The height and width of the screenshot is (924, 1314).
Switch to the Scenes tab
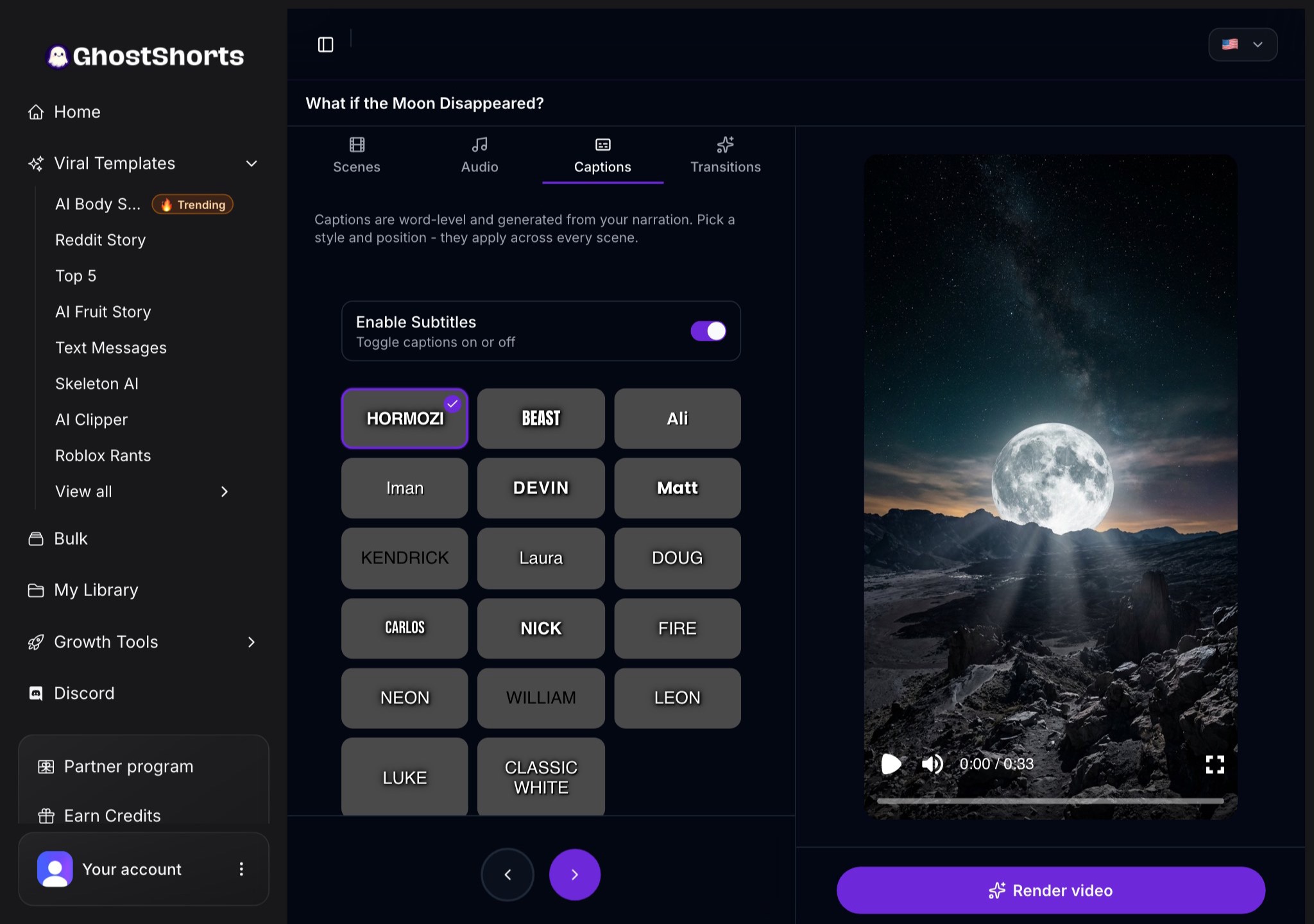coord(357,155)
